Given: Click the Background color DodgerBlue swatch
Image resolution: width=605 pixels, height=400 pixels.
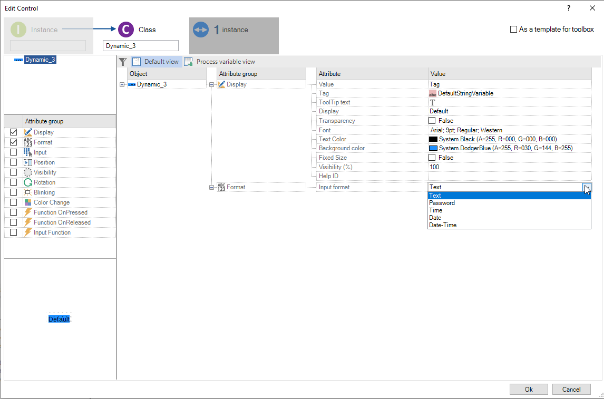Looking at the screenshot, I should pos(433,148).
